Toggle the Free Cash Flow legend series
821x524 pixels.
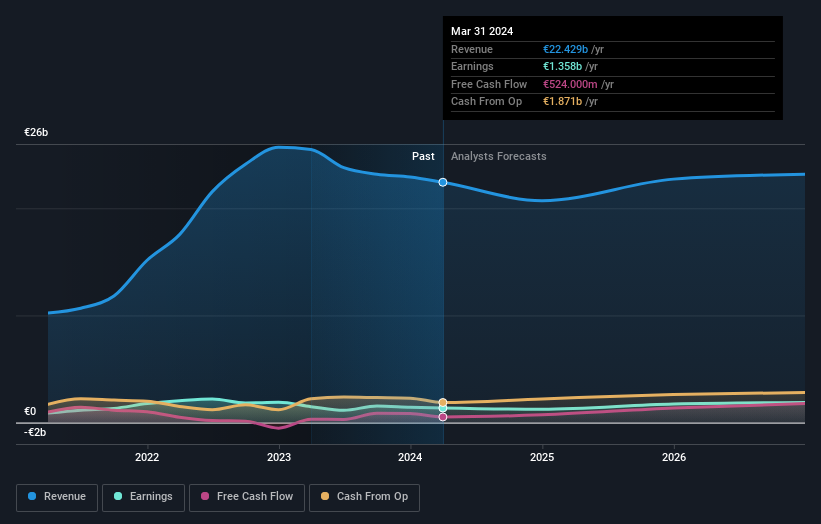coord(247,497)
